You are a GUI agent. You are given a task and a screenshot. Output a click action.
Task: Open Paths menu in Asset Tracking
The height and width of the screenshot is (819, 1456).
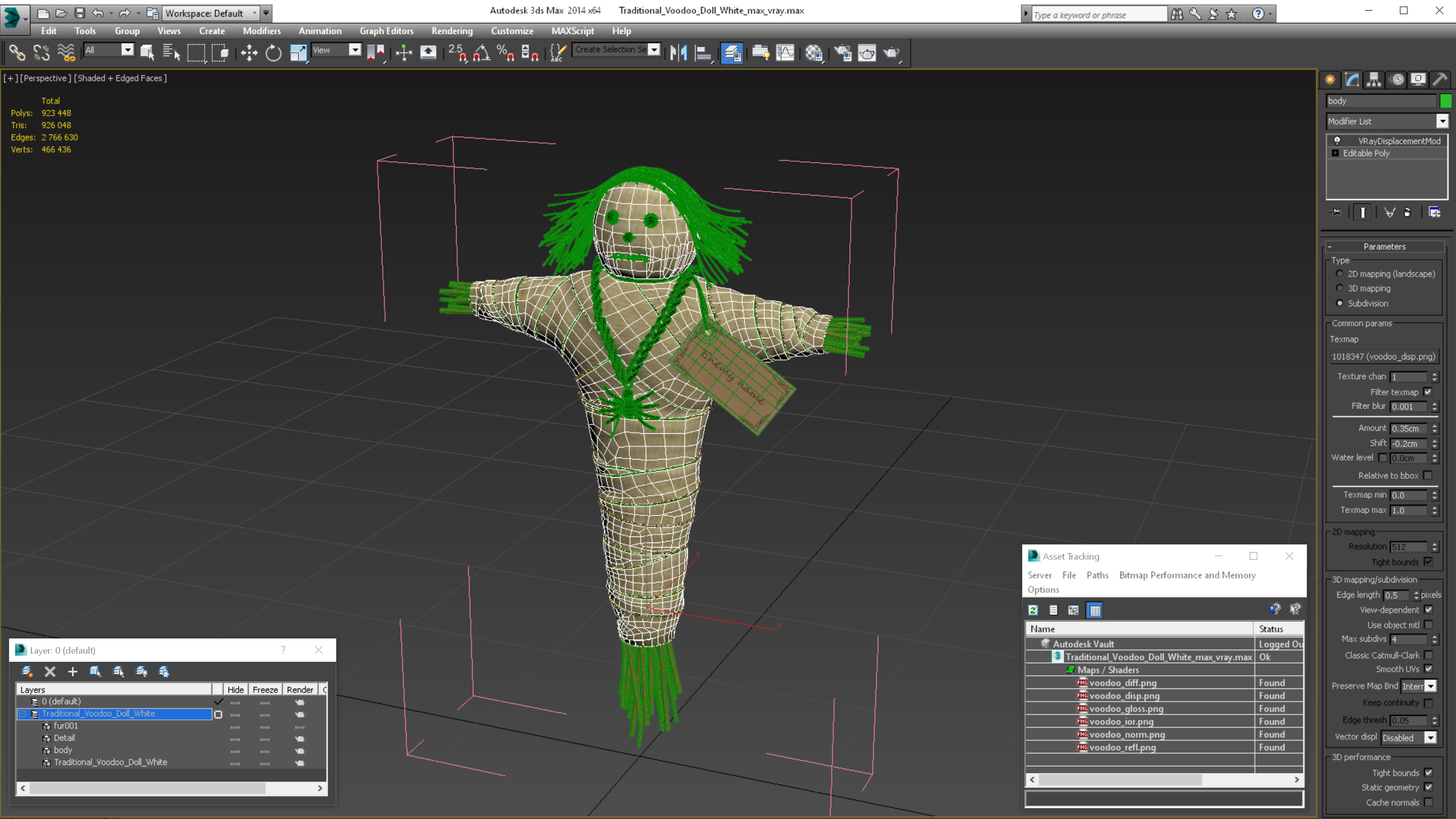1097,575
